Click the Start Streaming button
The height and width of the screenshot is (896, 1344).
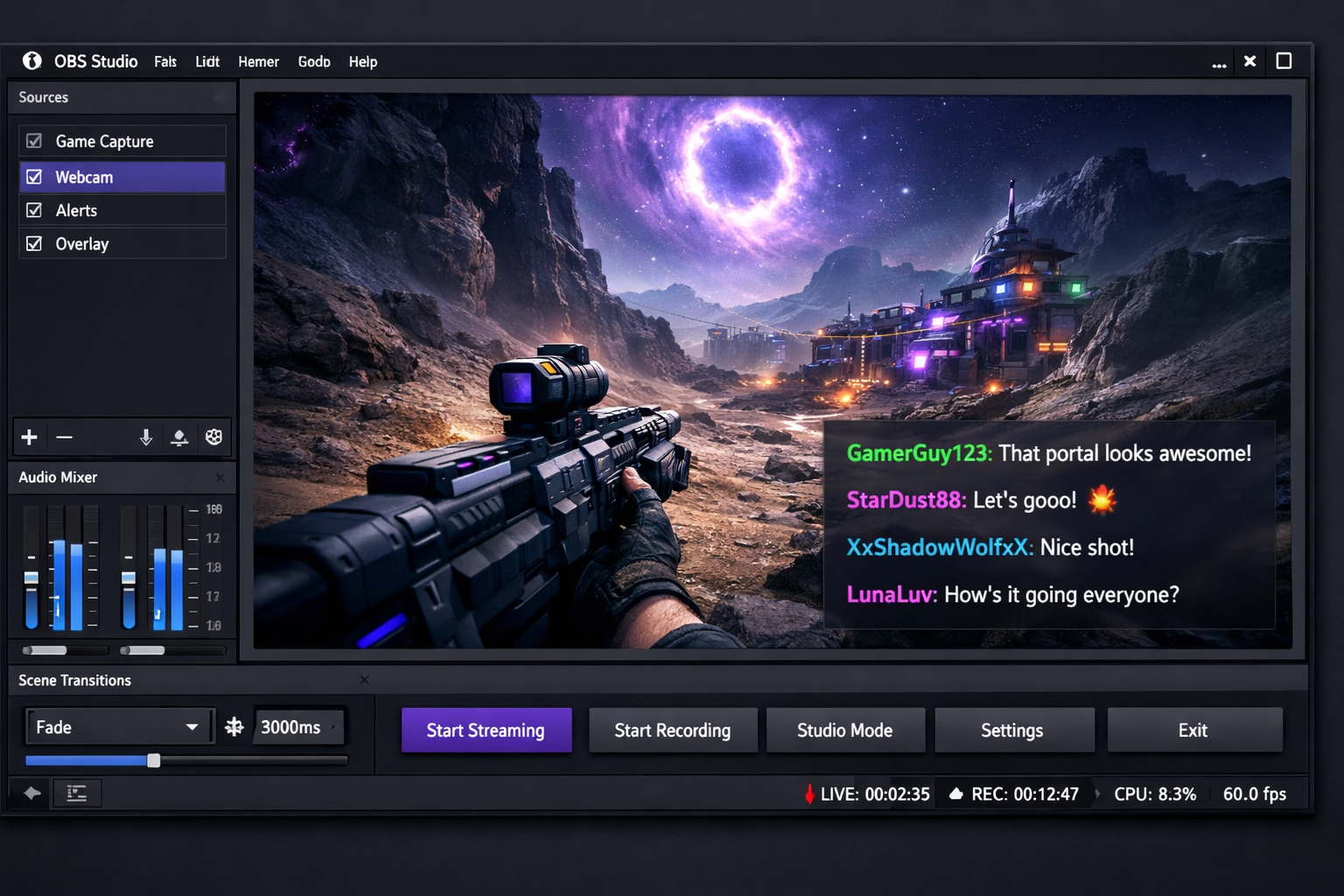(486, 730)
